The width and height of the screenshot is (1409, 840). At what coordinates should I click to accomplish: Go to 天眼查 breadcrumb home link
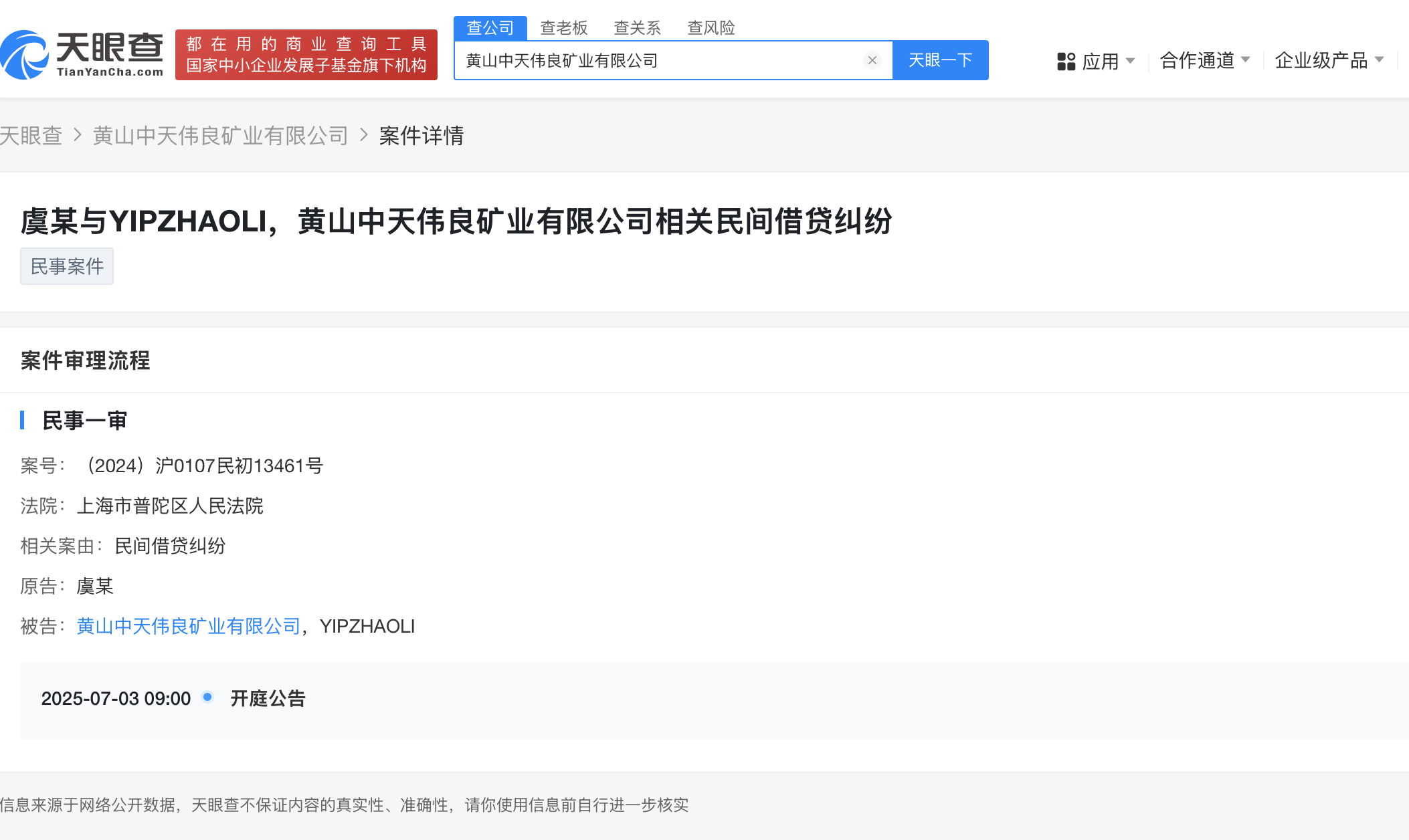point(31,136)
